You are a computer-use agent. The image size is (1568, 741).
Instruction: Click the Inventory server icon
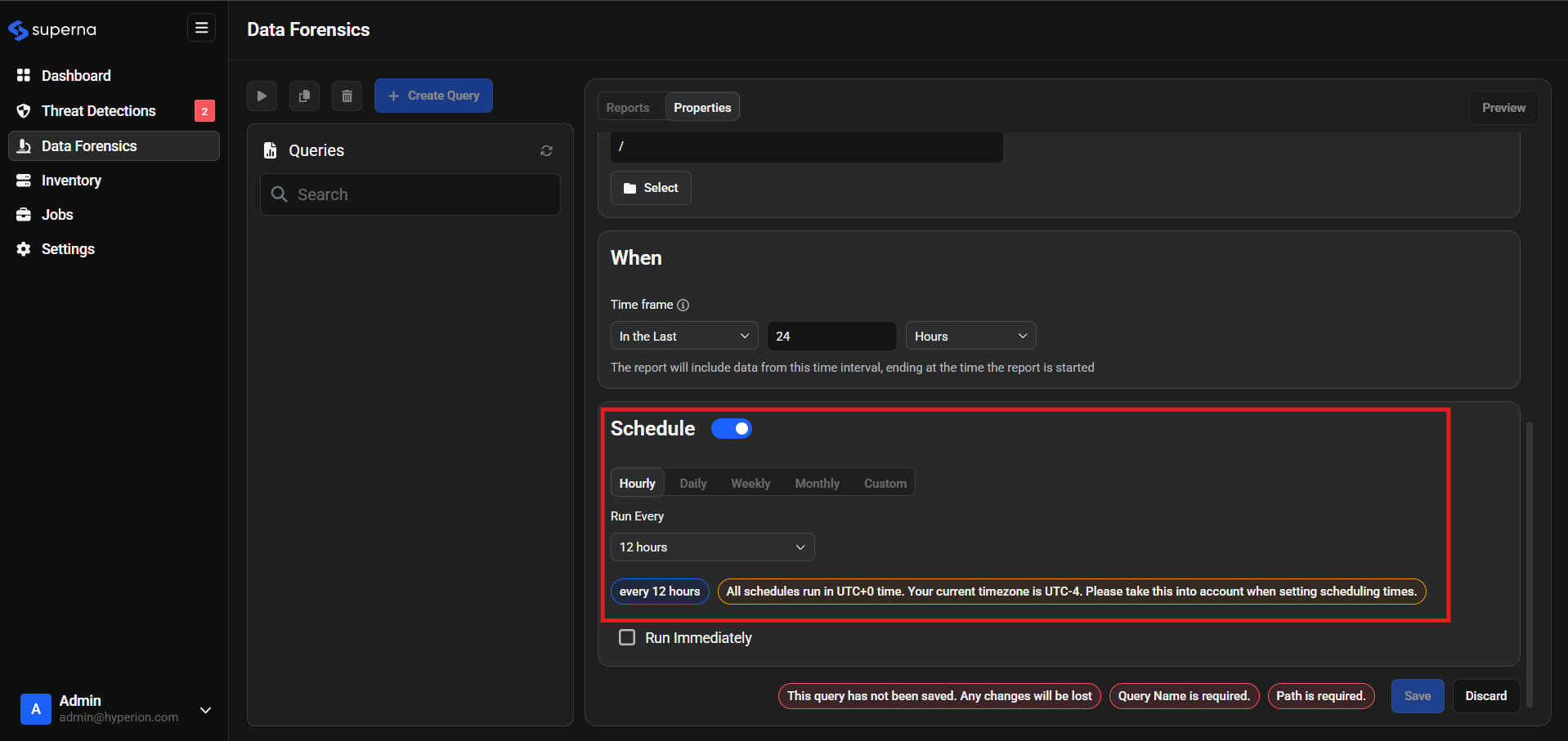coord(24,181)
